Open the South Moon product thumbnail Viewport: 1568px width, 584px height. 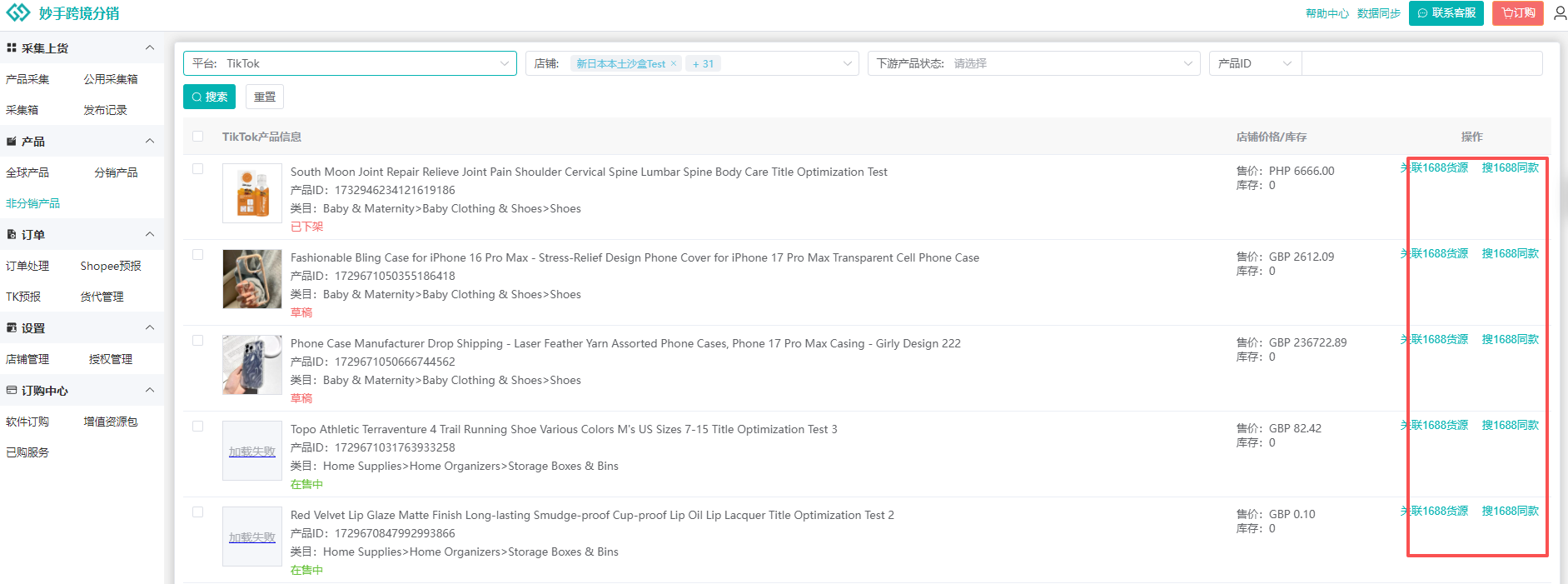(252, 193)
